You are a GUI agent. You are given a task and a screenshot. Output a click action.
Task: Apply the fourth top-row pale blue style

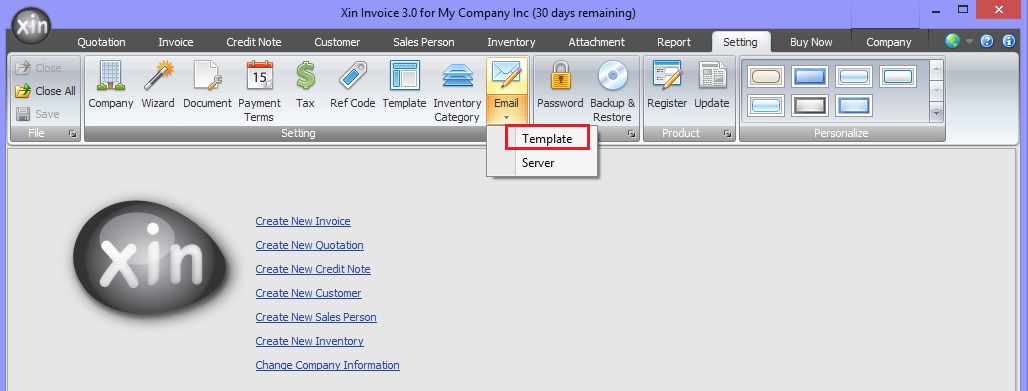[x=897, y=77]
